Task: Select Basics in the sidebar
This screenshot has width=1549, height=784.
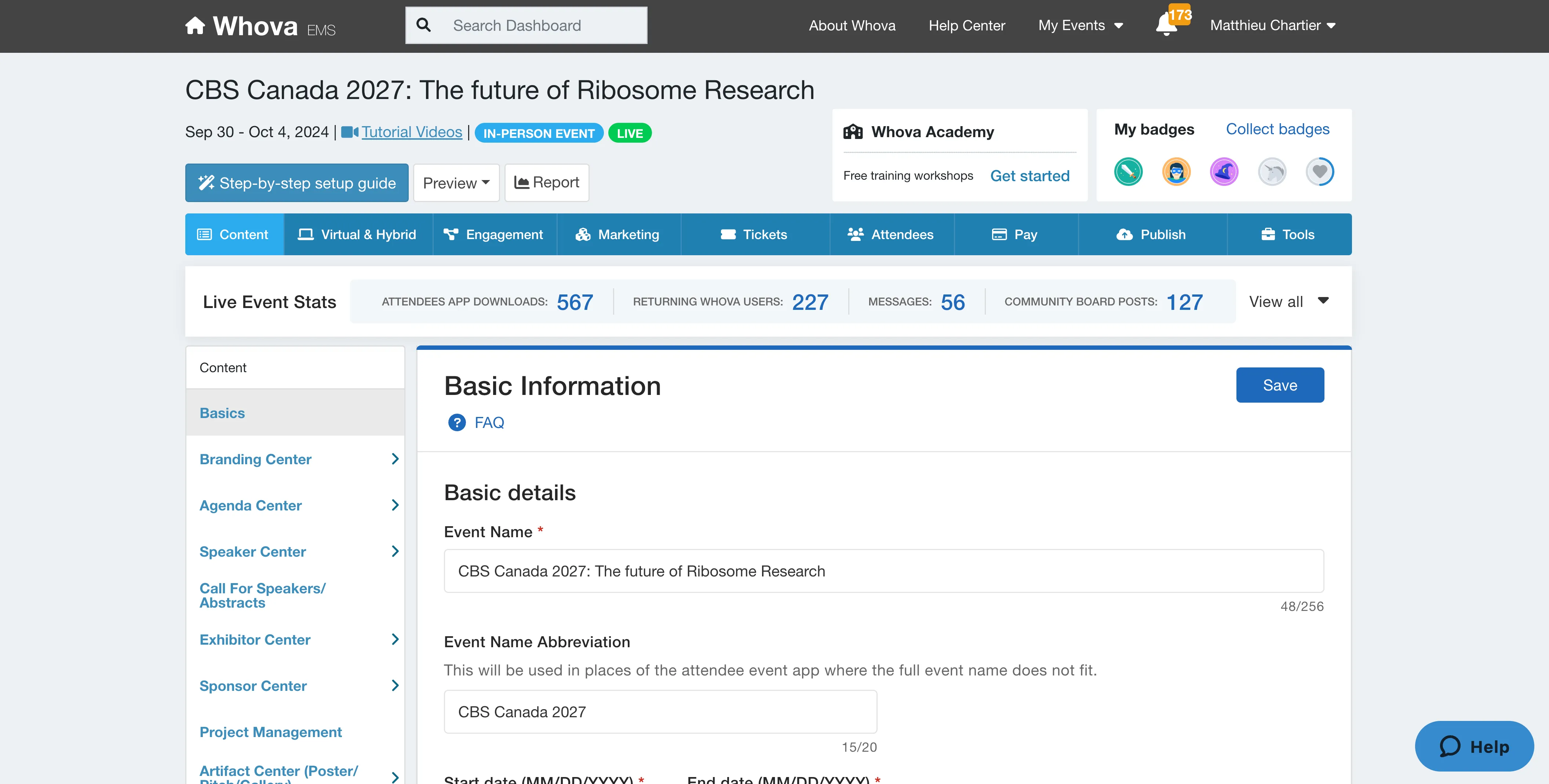Action: [295, 413]
